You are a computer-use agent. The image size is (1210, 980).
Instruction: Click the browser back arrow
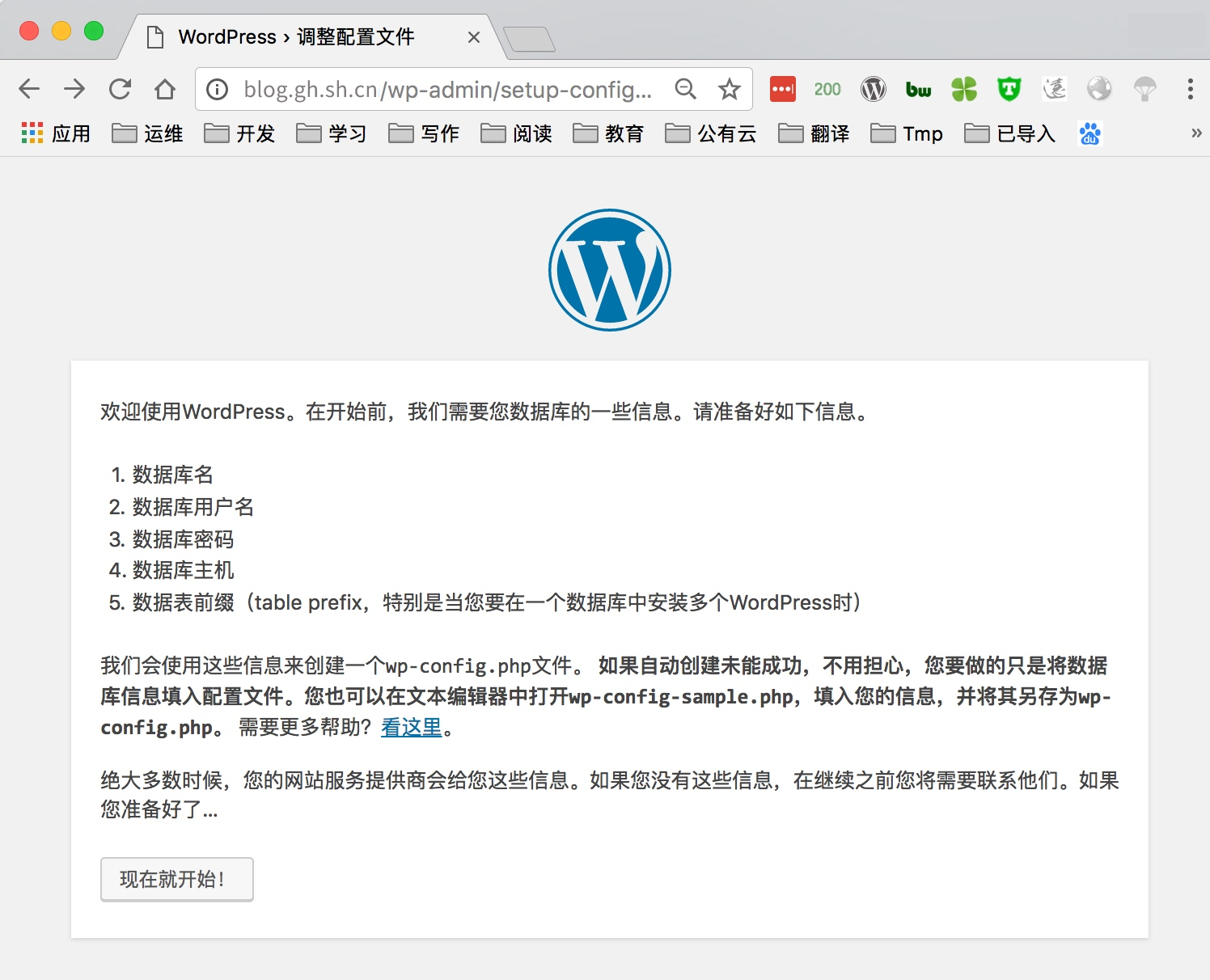pyautogui.click(x=29, y=89)
